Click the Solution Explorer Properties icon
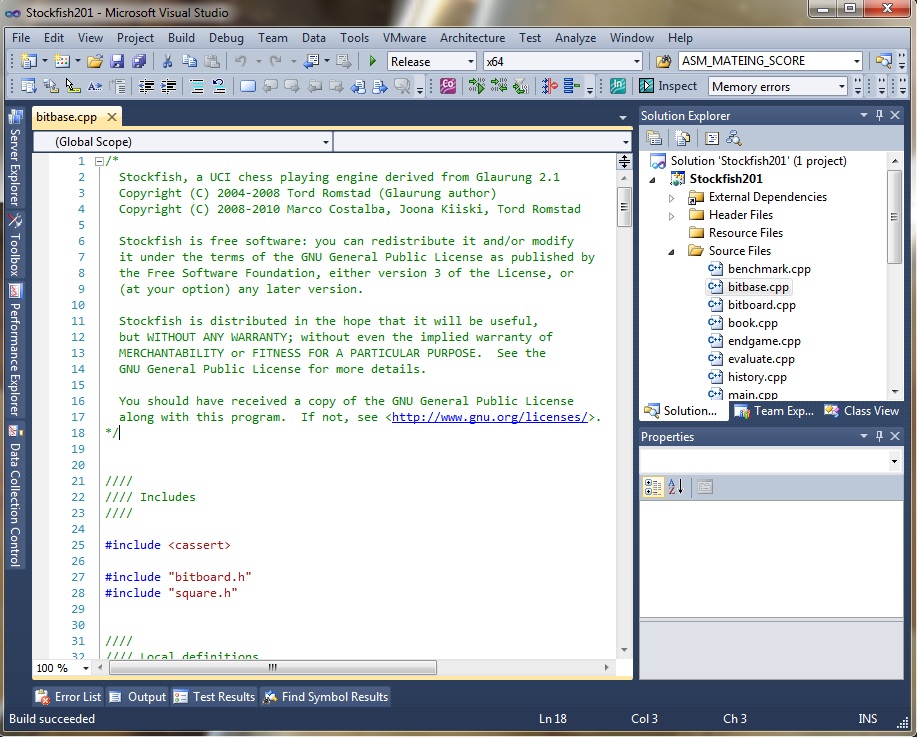The width and height of the screenshot is (917, 737). (x=654, y=138)
